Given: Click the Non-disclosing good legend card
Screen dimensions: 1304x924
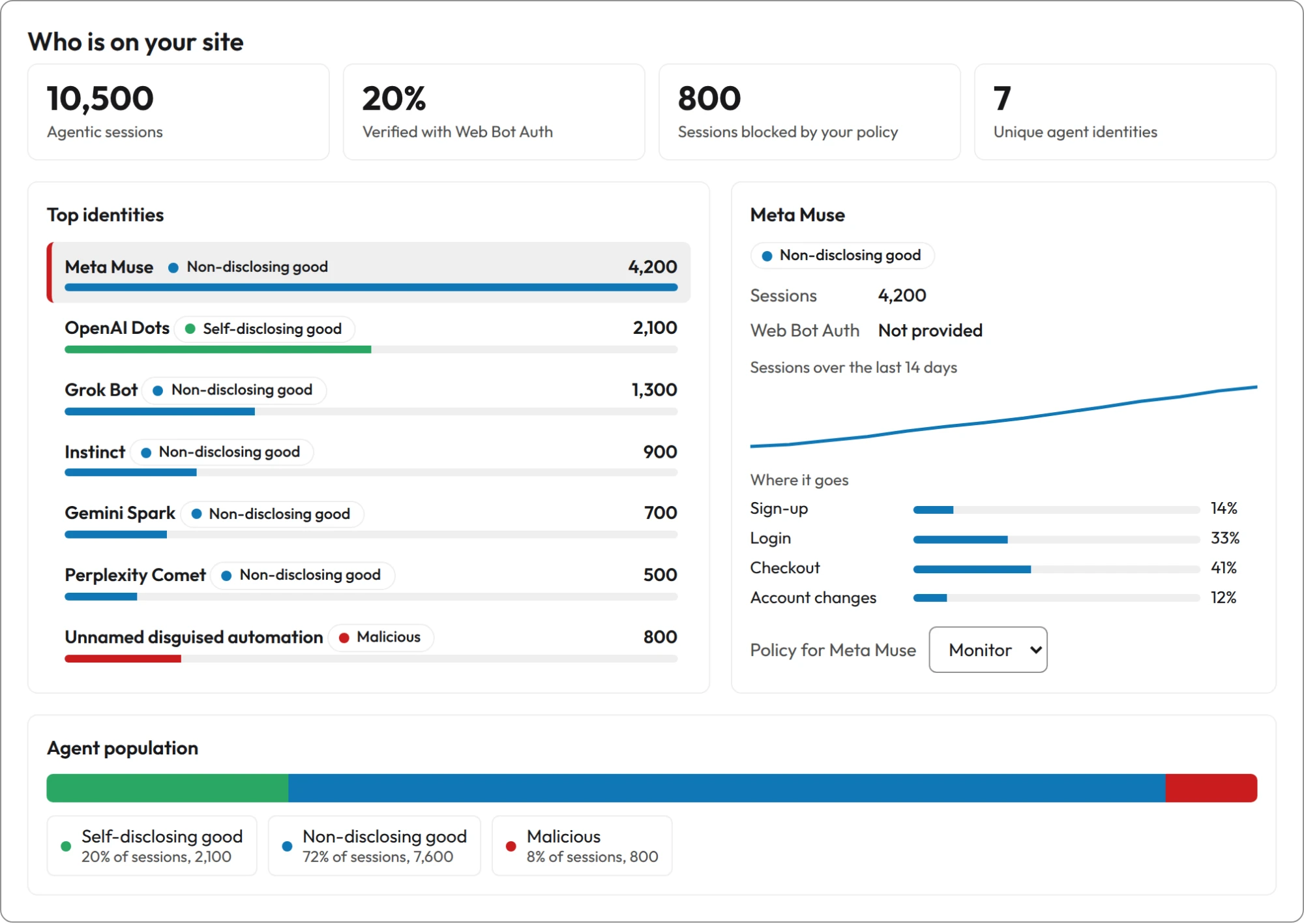Looking at the screenshot, I should tap(374, 845).
